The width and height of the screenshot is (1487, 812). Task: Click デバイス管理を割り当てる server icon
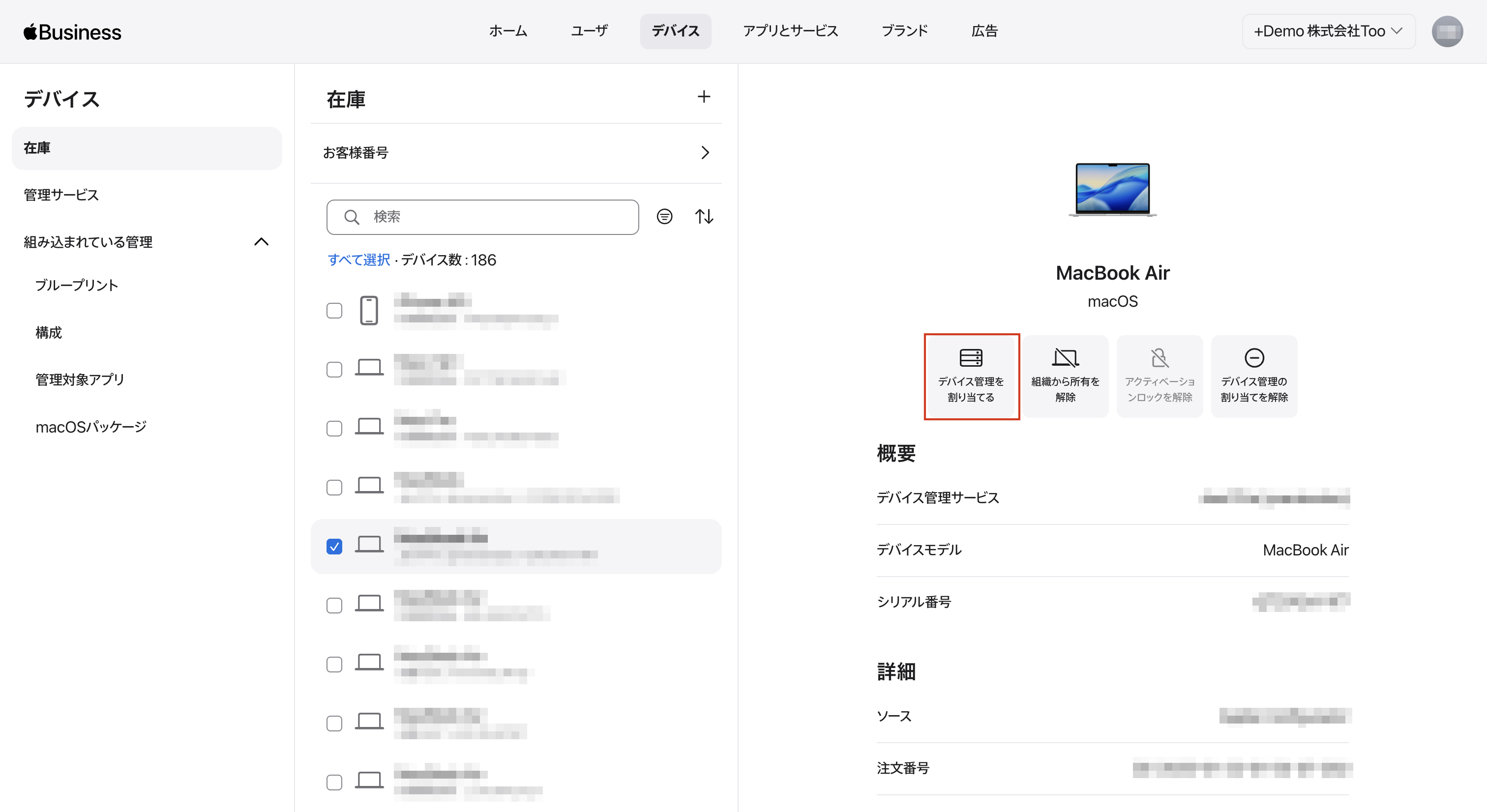pyautogui.click(x=971, y=358)
